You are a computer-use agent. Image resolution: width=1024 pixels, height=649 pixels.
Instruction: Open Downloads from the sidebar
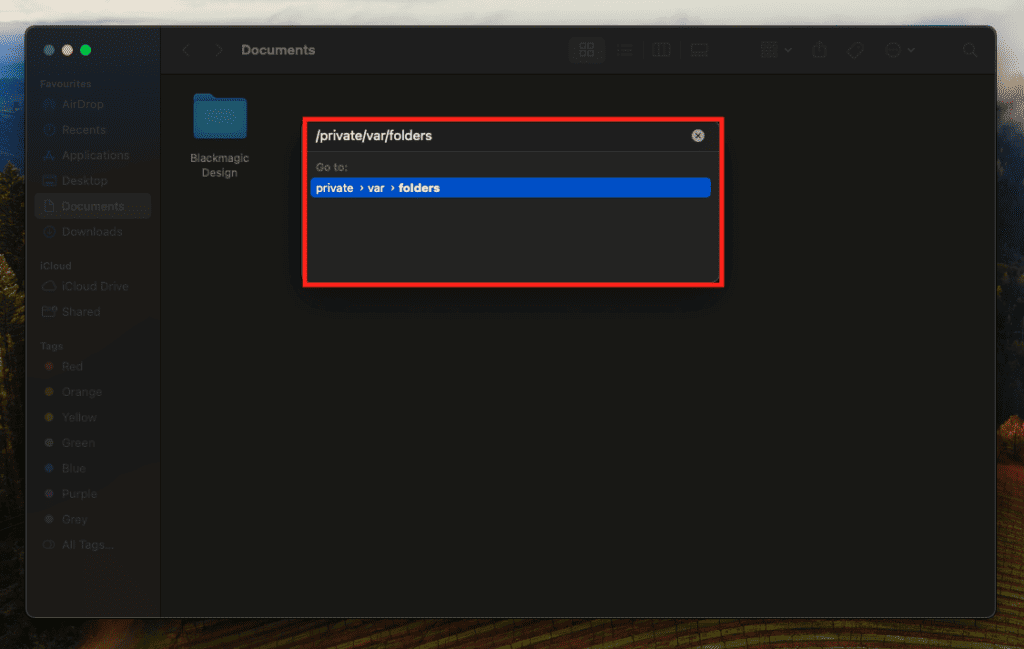pyautogui.click(x=85, y=231)
